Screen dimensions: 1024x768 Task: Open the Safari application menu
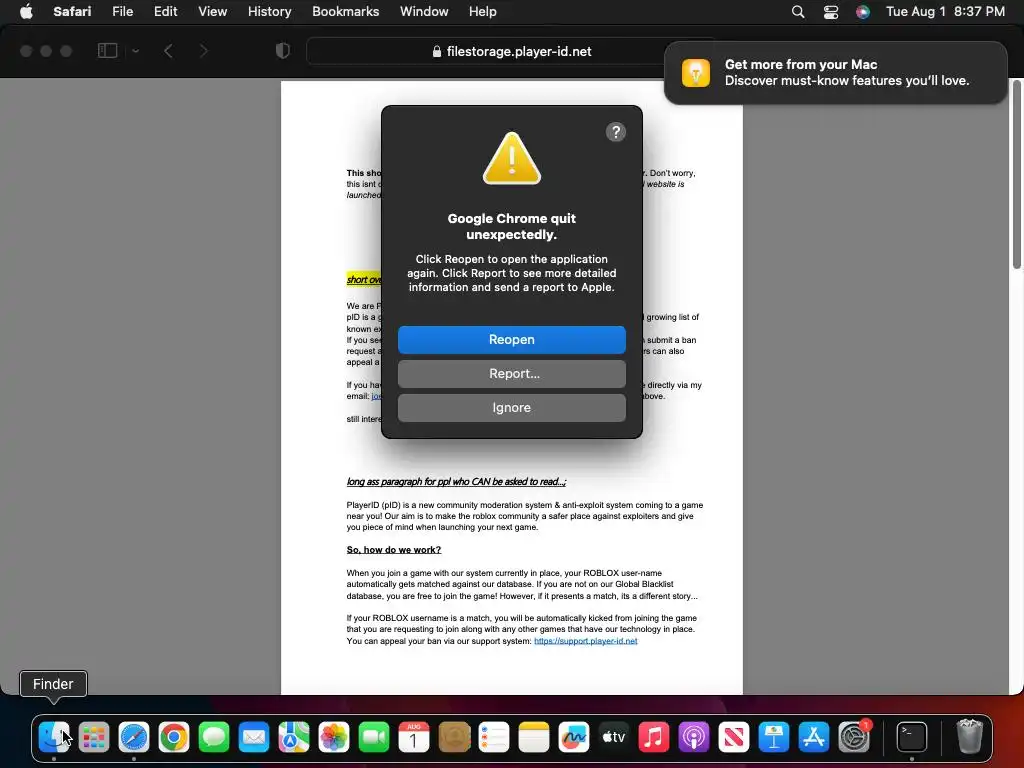point(72,12)
